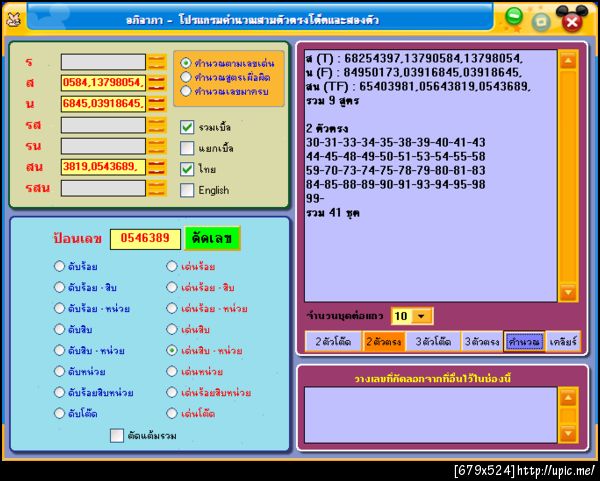This screenshot has width=600, height=481.
Task: Click the green ตัดเลข button
Action: (x=212, y=238)
